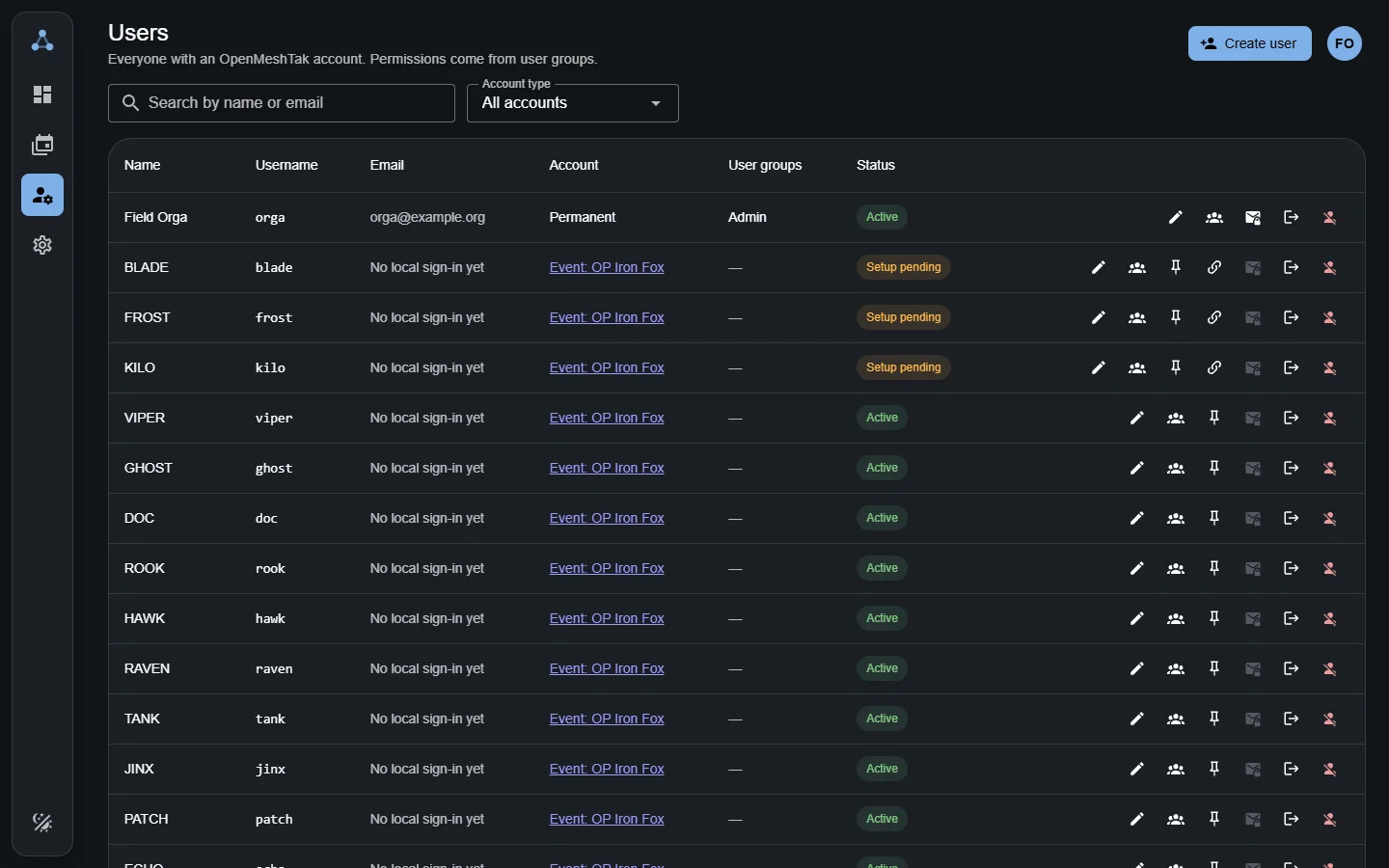1389x868 pixels.
Task: Click the raven username cell
Action: [x=274, y=669]
